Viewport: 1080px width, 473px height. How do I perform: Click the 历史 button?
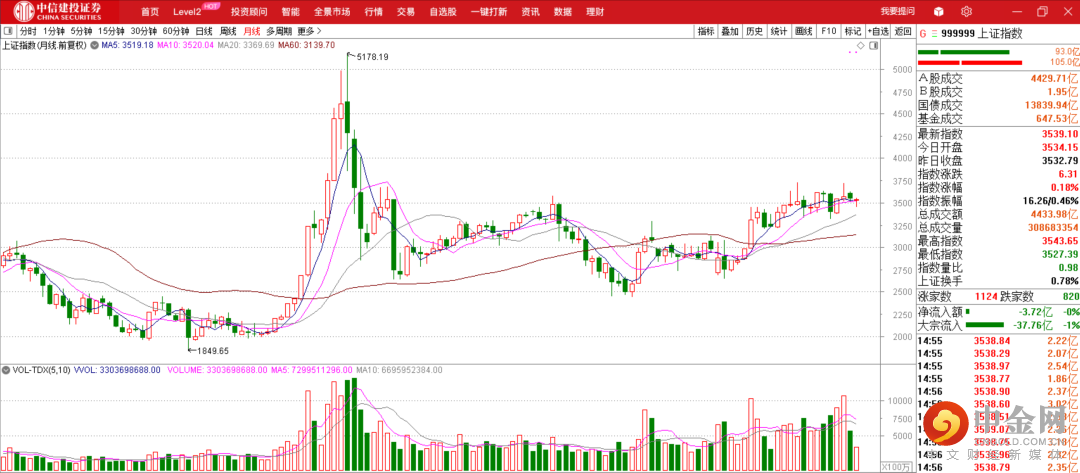754,31
